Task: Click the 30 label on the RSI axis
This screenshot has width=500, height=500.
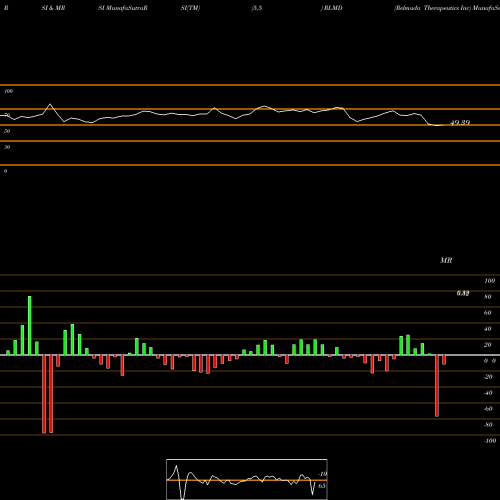Action: coord(7,147)
